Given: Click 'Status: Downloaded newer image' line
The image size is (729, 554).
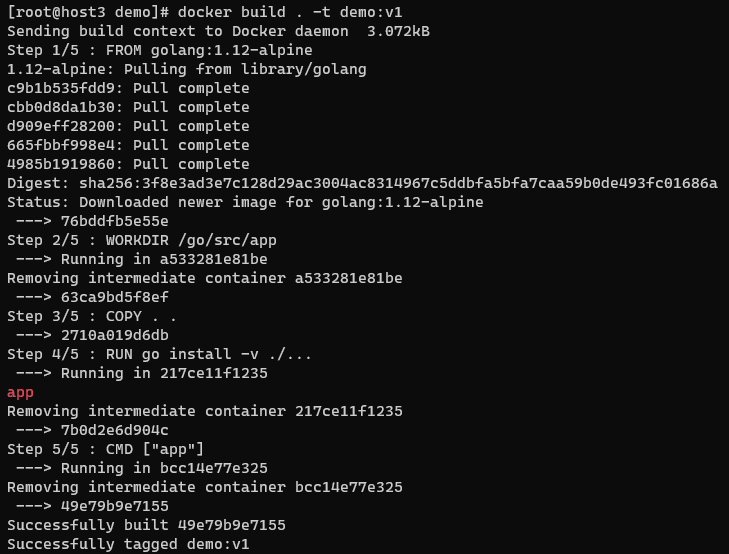Looking at the screenshot, I should pyautogui.click(x=245, y=202).
